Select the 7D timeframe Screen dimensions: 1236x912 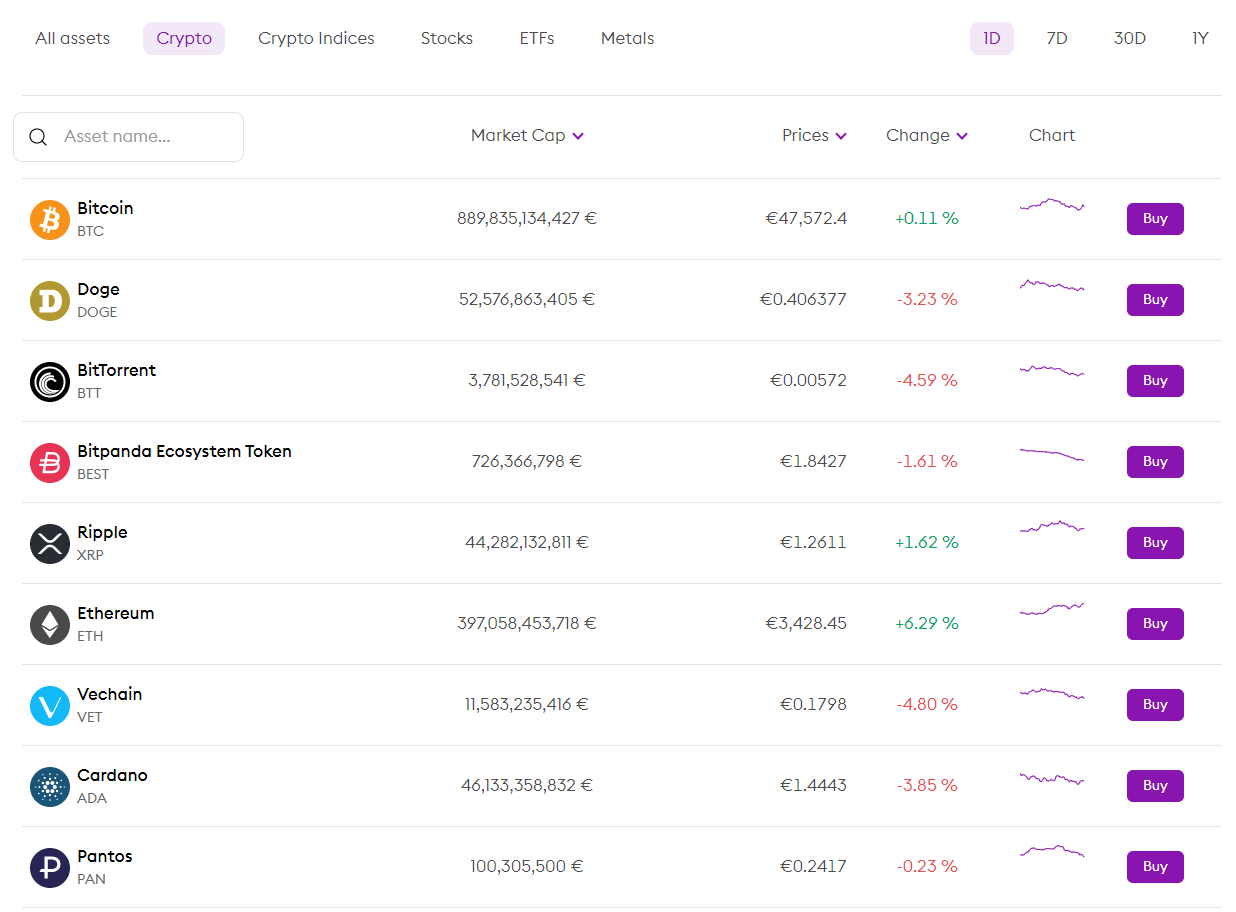[1057, 38]
